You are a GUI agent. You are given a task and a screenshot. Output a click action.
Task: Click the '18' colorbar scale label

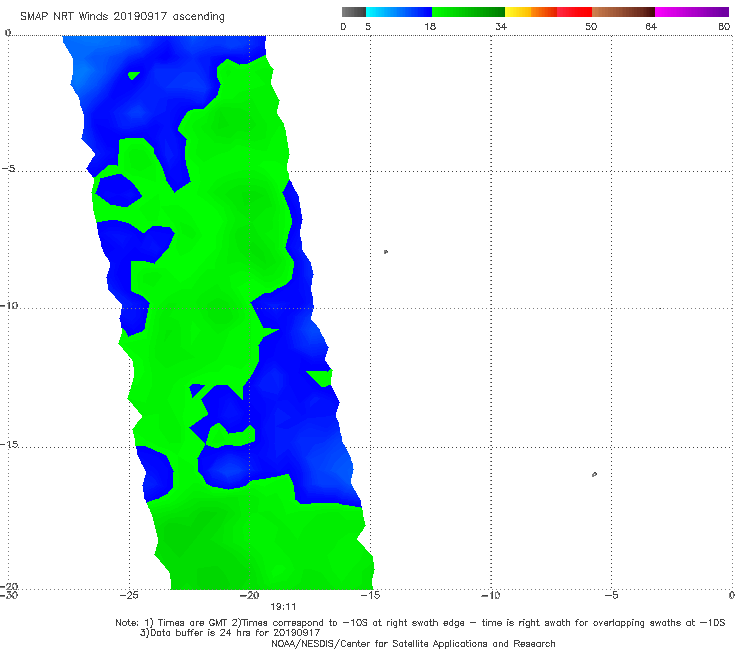pos(430,26)
